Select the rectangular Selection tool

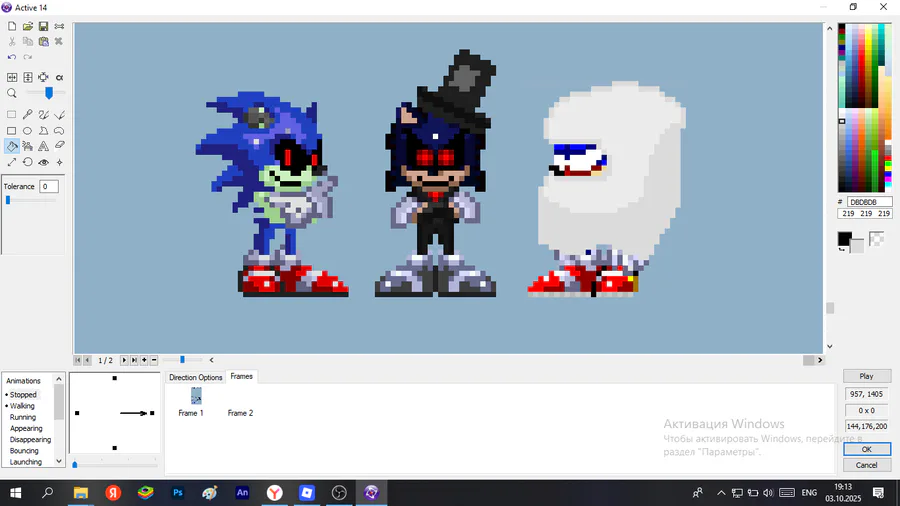tap(11, 115)
